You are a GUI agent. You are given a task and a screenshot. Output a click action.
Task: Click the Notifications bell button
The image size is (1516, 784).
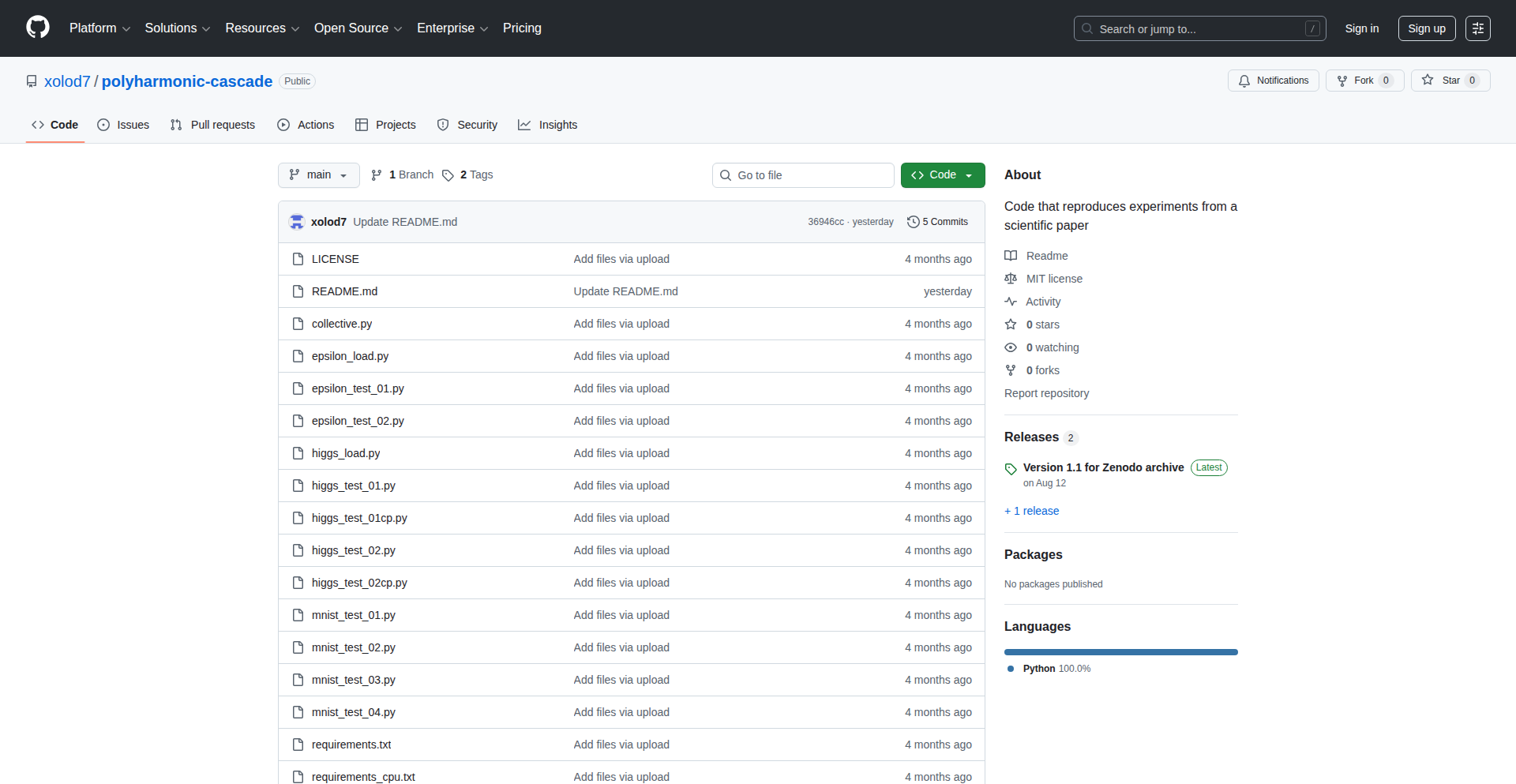(x=1273, y=81)
